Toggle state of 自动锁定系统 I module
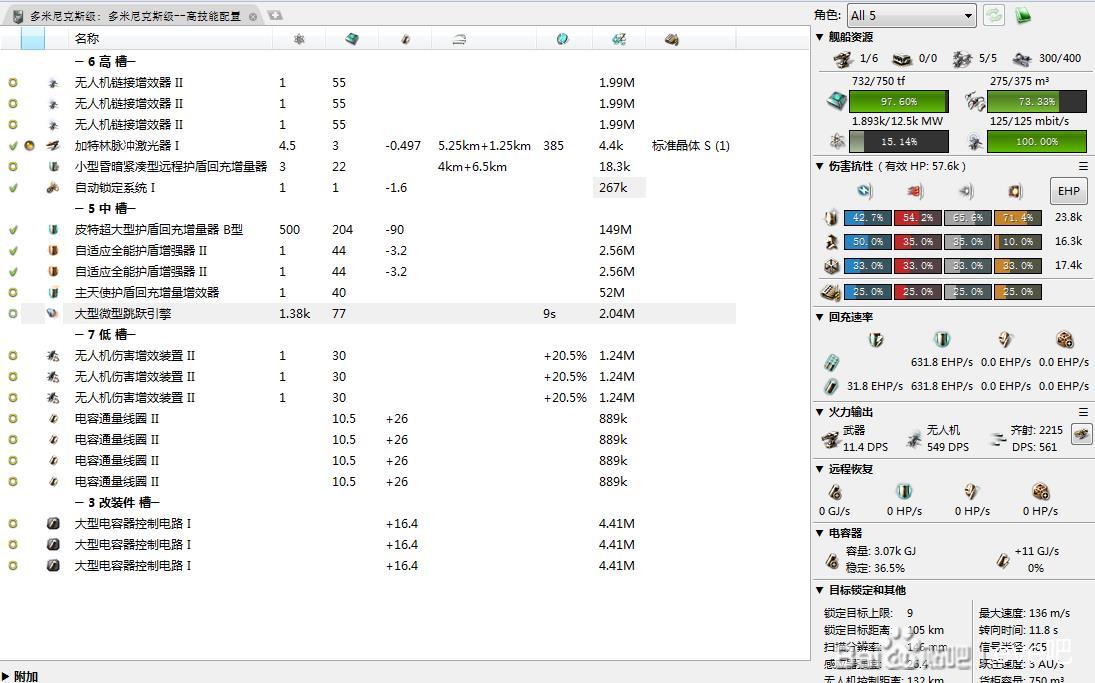Image resolution: width=1095 pixels, height=683 pixels. coord(13,188)
